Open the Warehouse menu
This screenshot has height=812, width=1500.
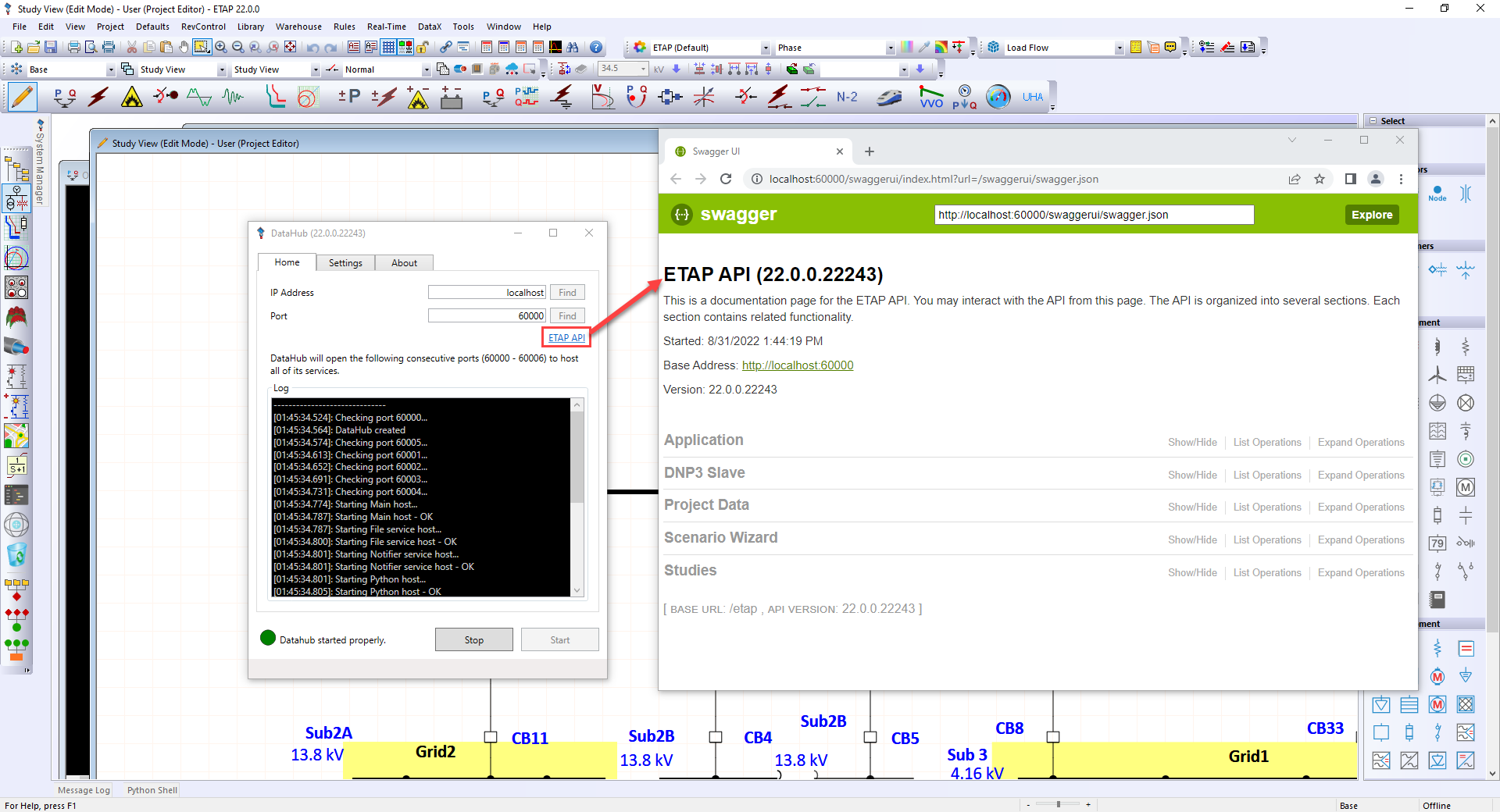(298, 26)
